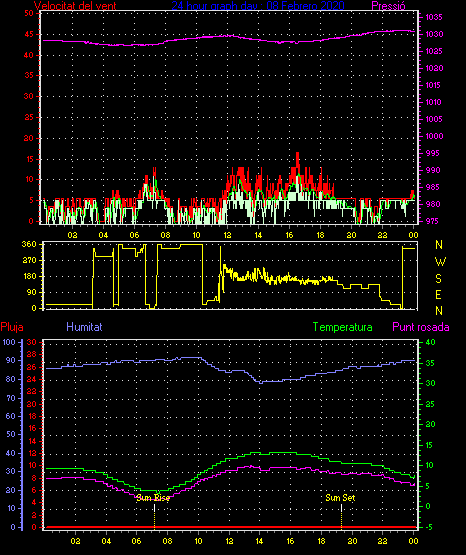
Task: Click the W compass letter beside direction chart
Action: [440, 262]
